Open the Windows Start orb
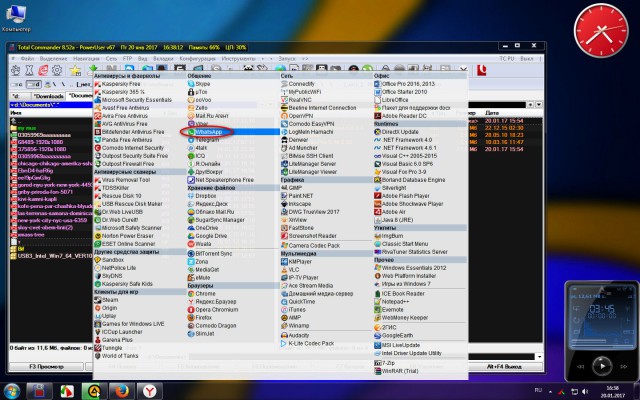The image size is (640, 400). click(11, 391)
